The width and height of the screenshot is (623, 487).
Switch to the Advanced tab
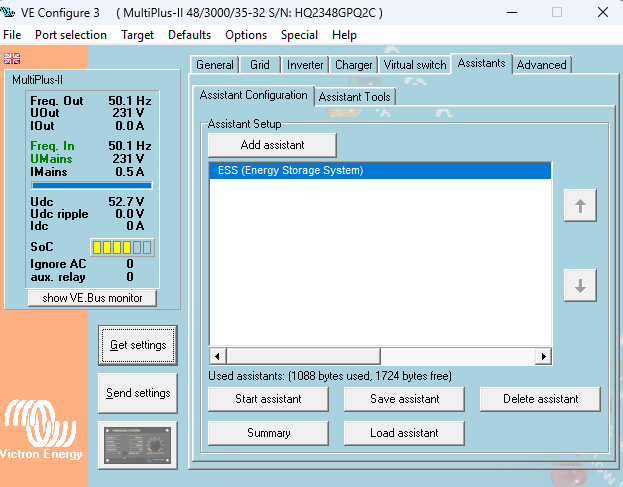(x=542, y=65)
